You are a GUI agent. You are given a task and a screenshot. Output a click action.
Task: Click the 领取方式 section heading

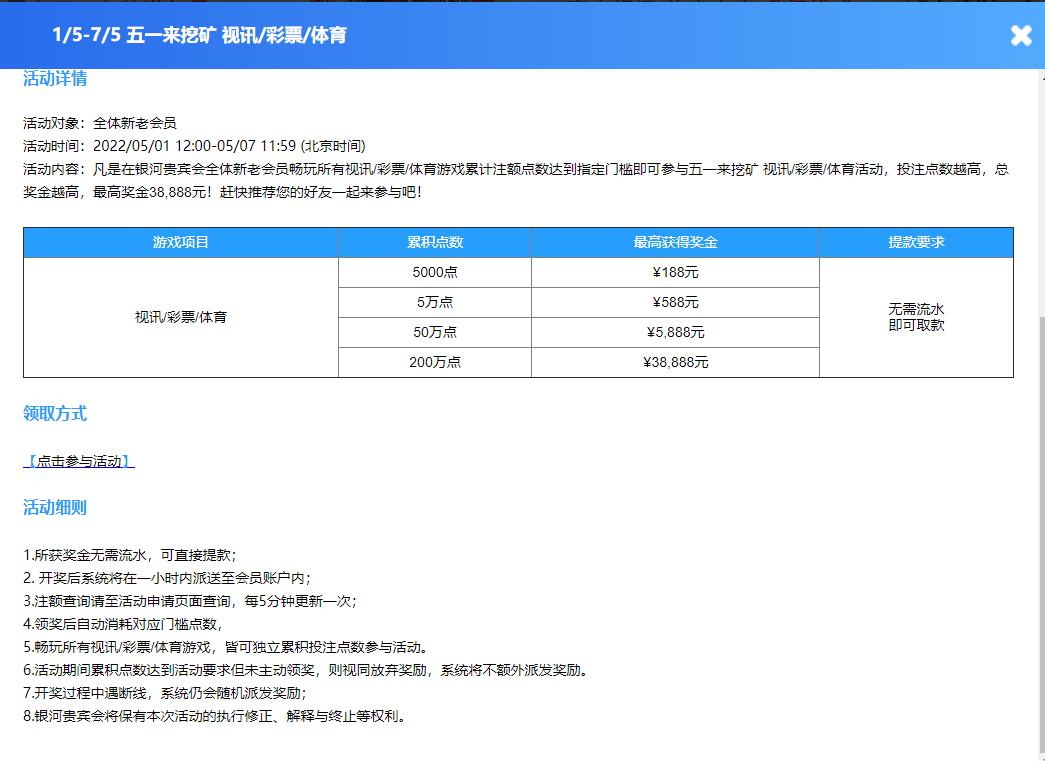point(55,414)
